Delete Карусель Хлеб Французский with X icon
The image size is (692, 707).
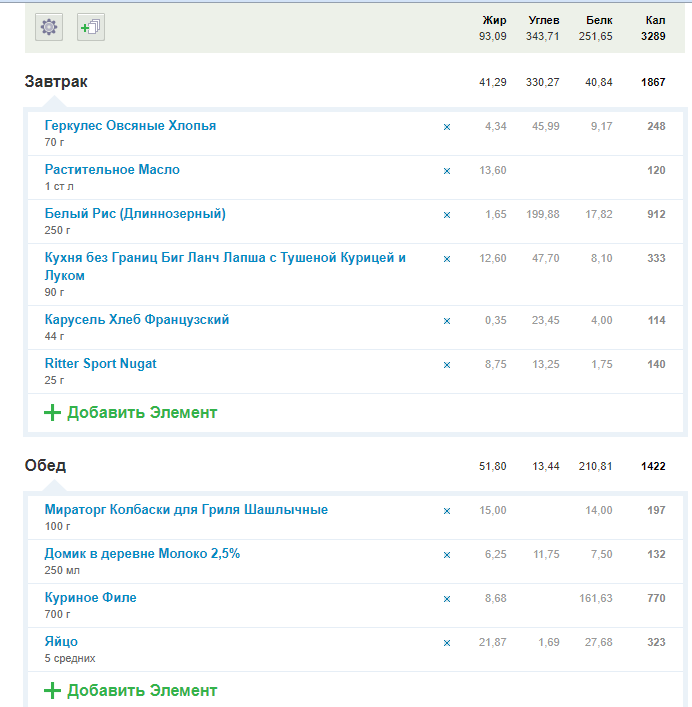[x=447, y=321]
